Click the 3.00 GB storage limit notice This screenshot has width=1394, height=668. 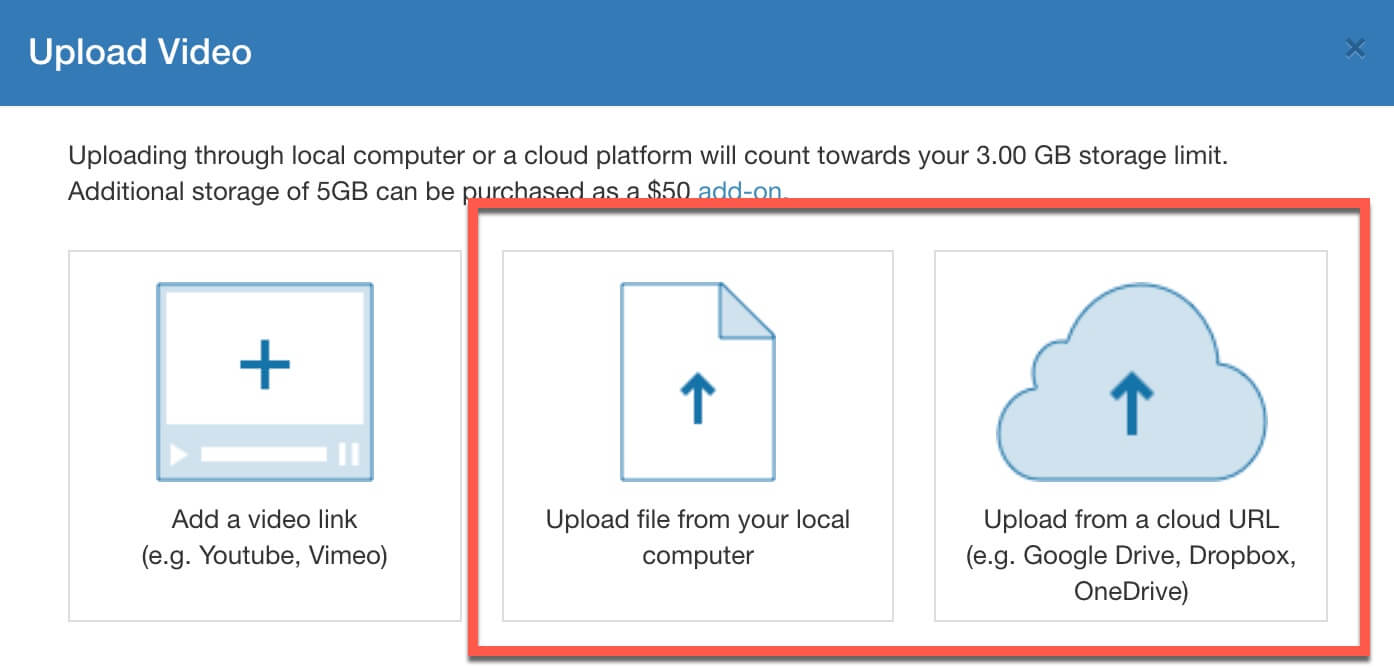tap(661, 157)
